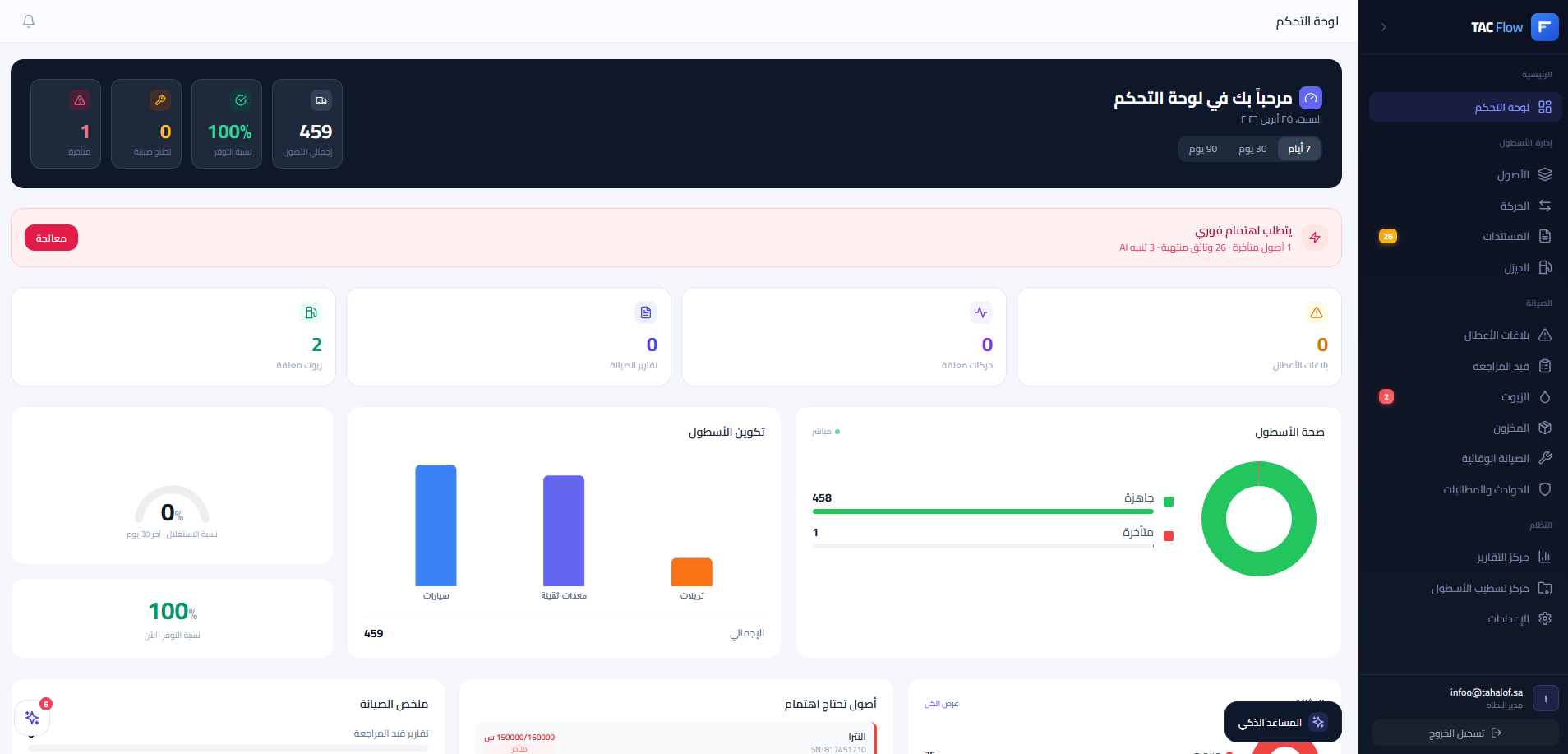Click the بلاغات الأعطال warning icon in sidebar

click(1545, 335)
